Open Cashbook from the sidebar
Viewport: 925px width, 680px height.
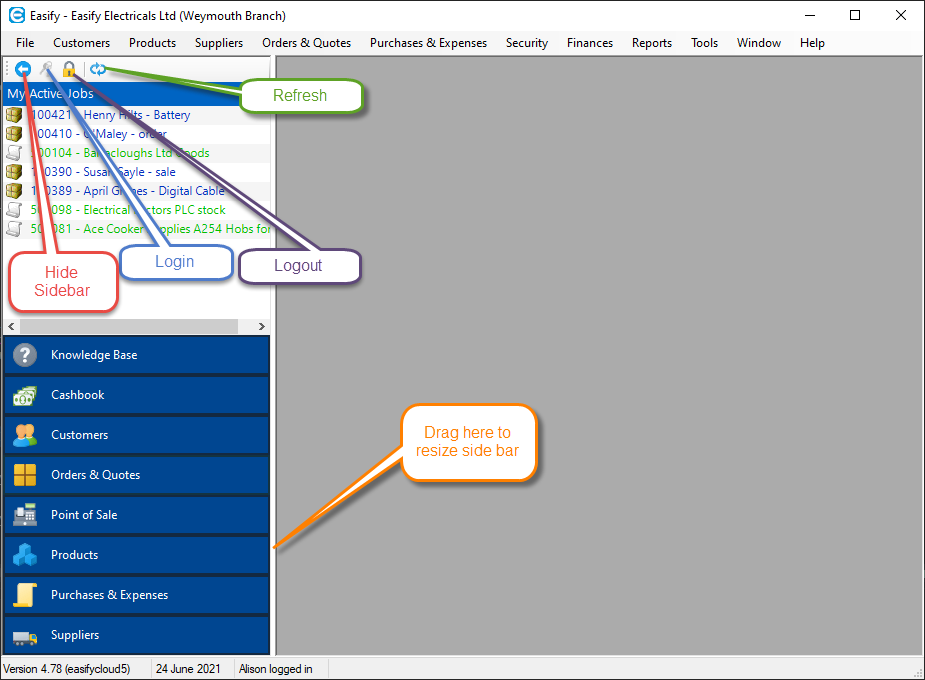click(137, 395)
